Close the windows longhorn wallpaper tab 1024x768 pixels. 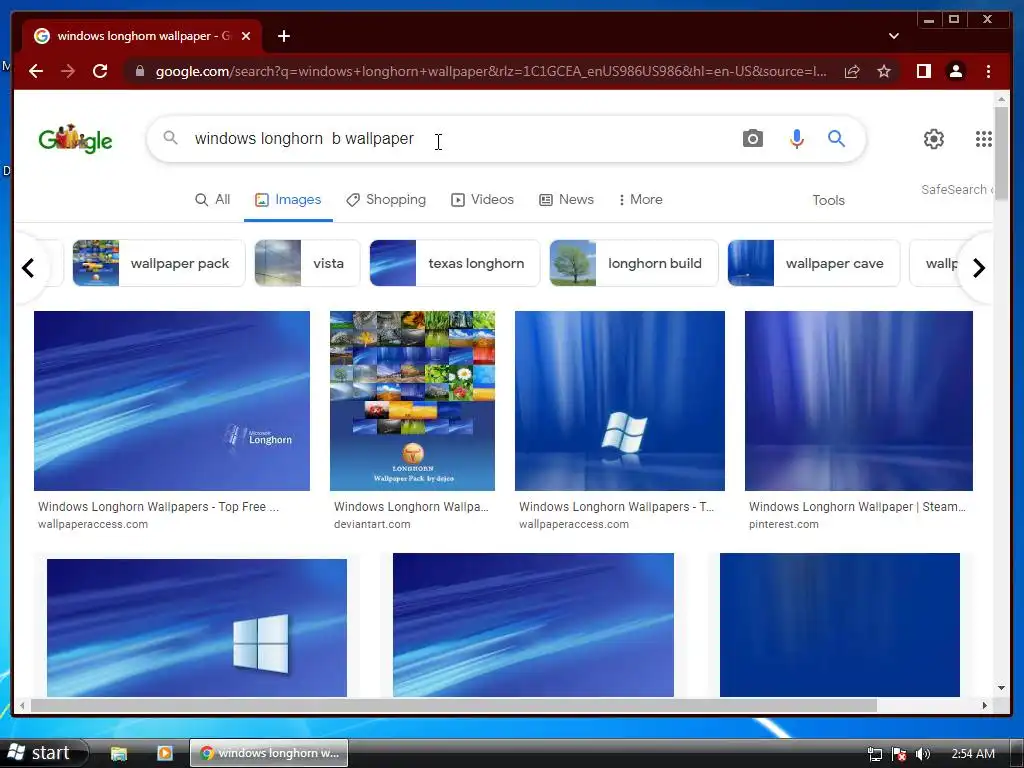246,36
